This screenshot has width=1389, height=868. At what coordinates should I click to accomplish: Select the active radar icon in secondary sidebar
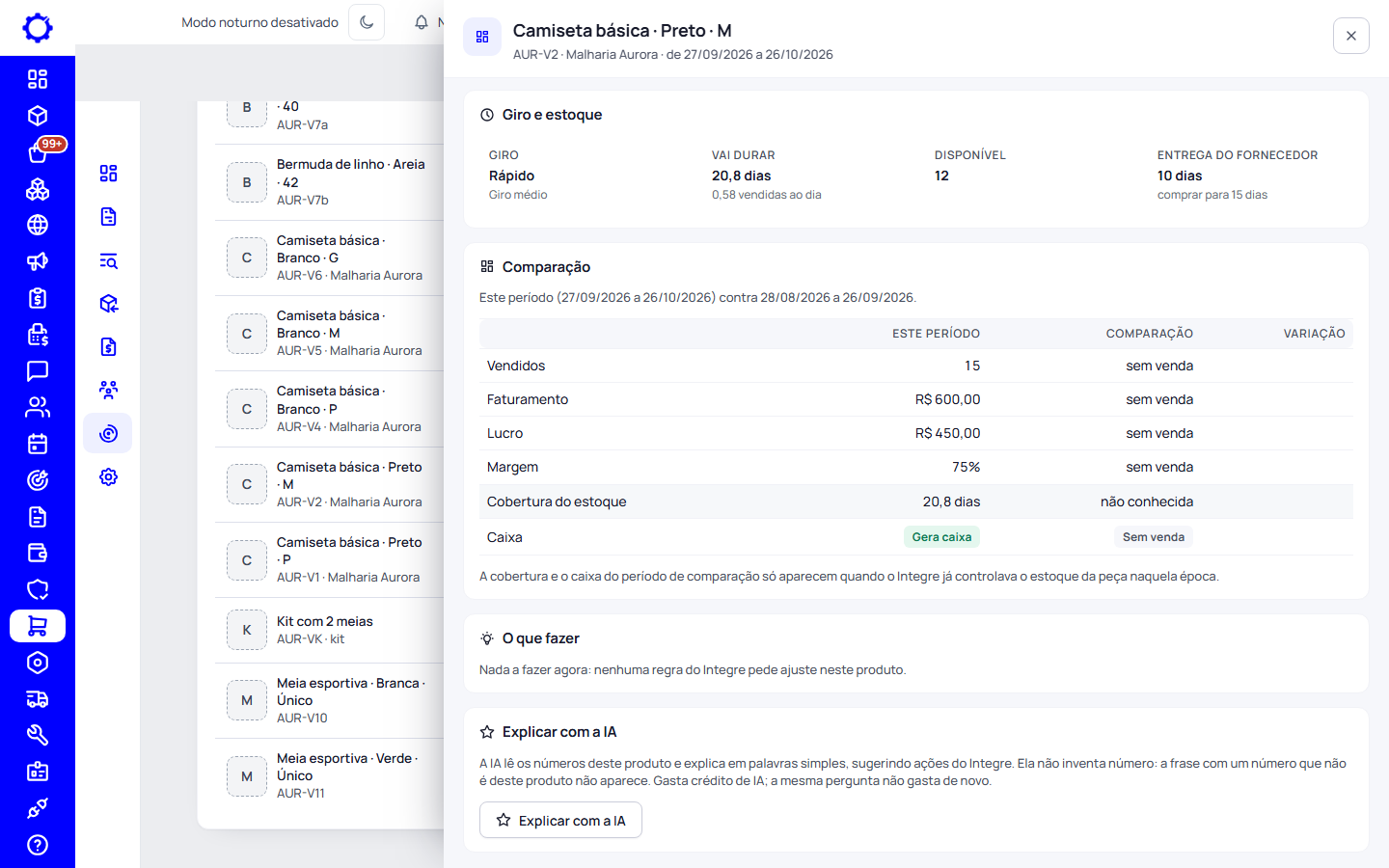[x=108, y=434]
